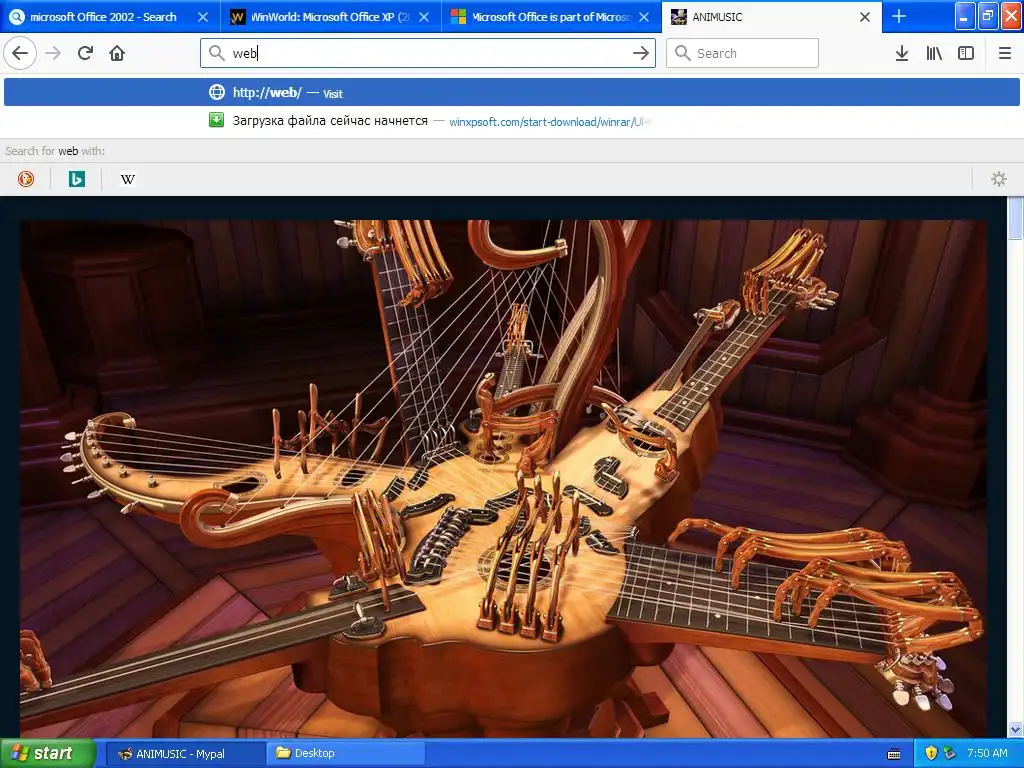Screen dimensions: 1024x768
Task: Click the 7:50 AM clock
Action: click(x=987, y=754)
